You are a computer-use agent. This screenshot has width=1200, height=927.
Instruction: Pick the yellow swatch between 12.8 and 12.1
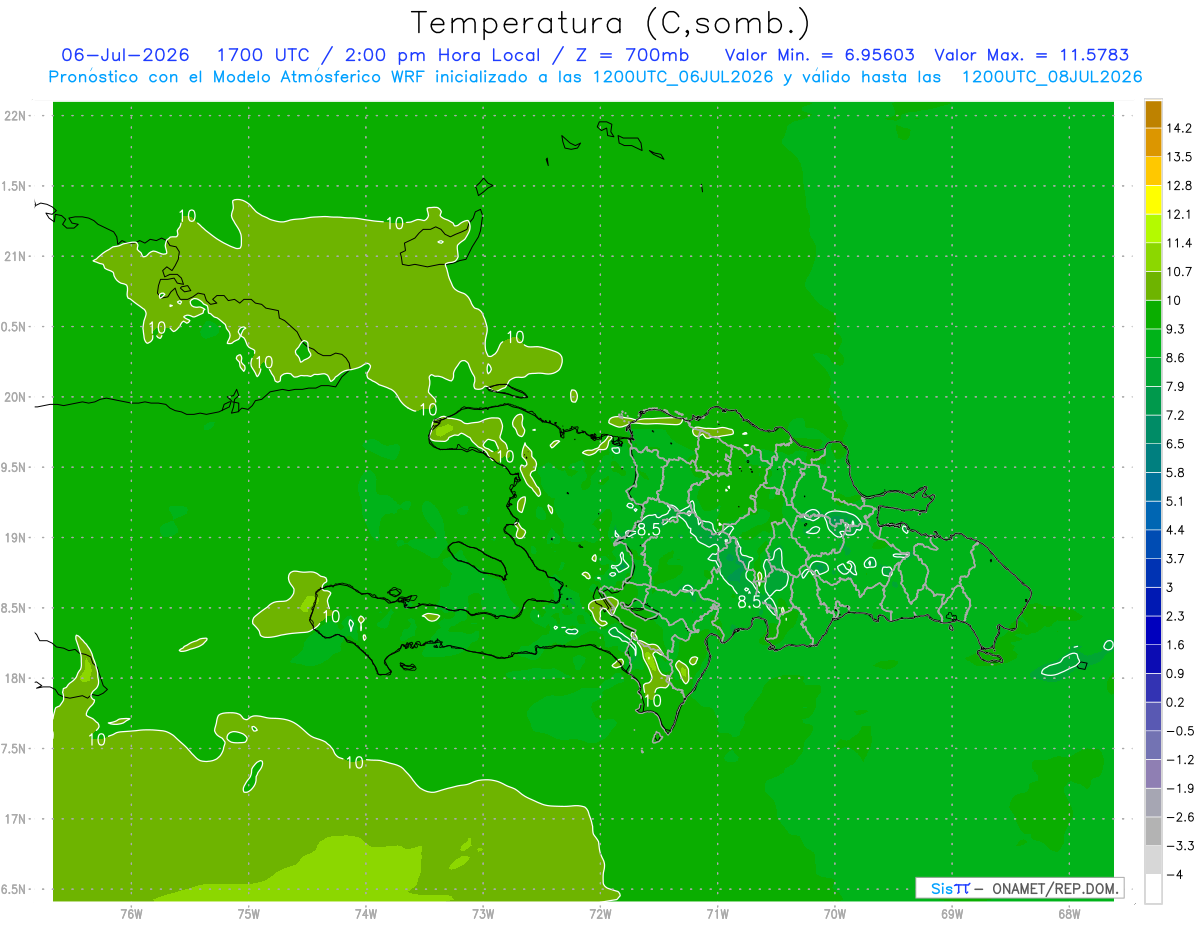[1153, 200]
